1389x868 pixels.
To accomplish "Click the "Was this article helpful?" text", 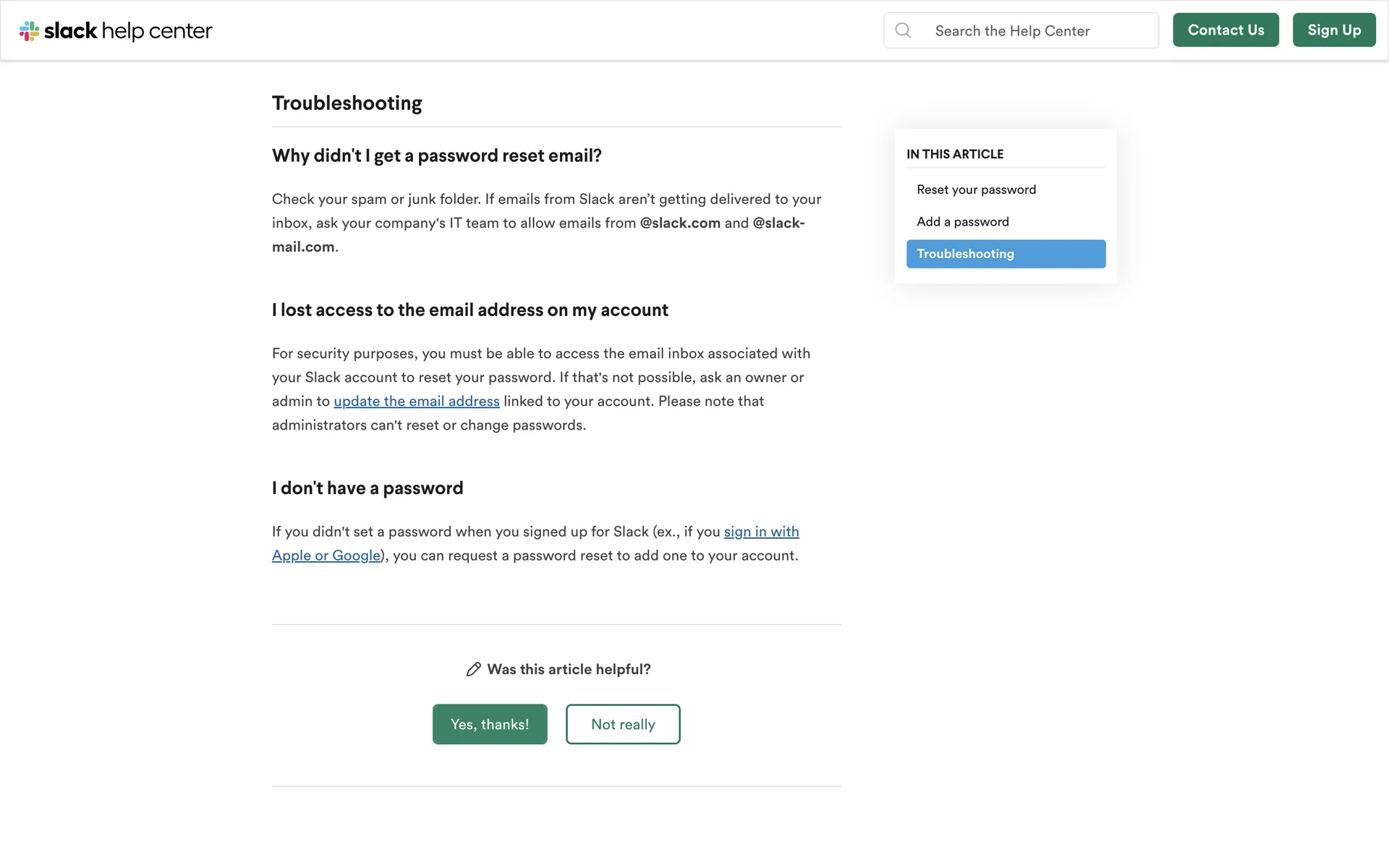I will 569,670.
